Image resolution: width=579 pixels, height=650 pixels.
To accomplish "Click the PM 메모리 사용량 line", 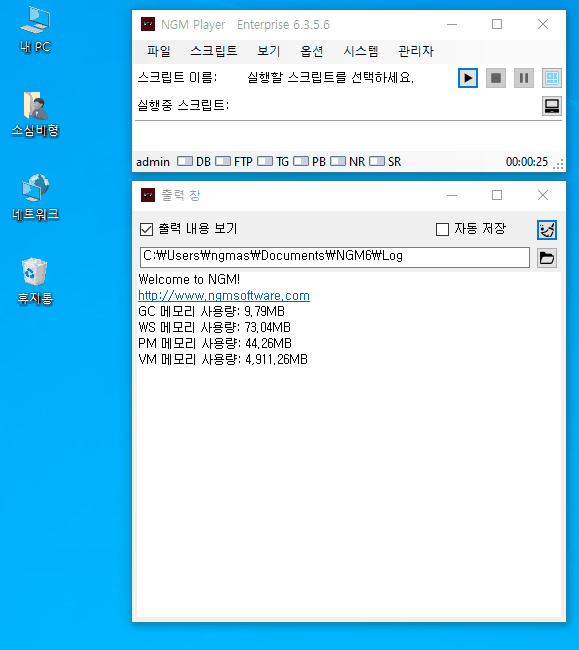I will coord(215,343).
